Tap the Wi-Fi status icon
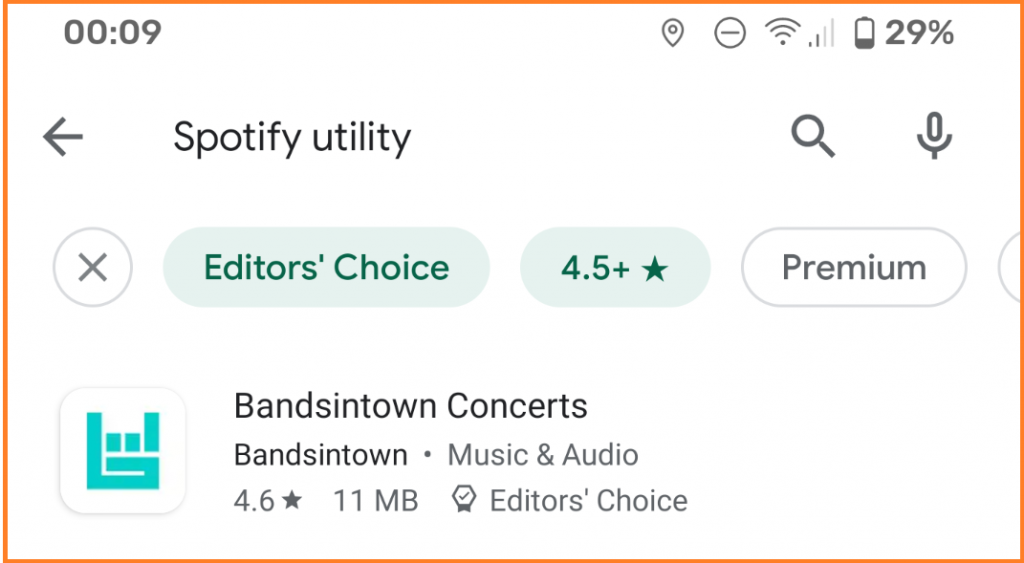Screen dimensions: 1024x563 click(x=780, y=34)
